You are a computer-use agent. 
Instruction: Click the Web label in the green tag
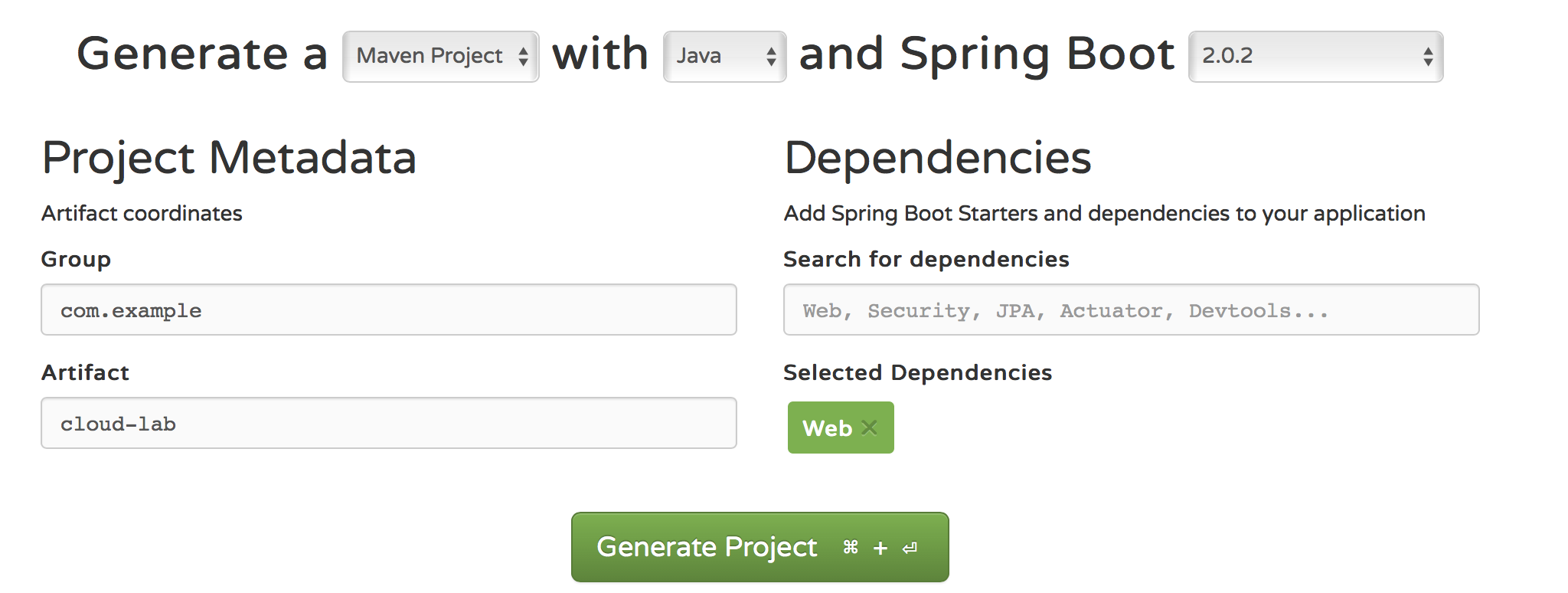point(827,428)
